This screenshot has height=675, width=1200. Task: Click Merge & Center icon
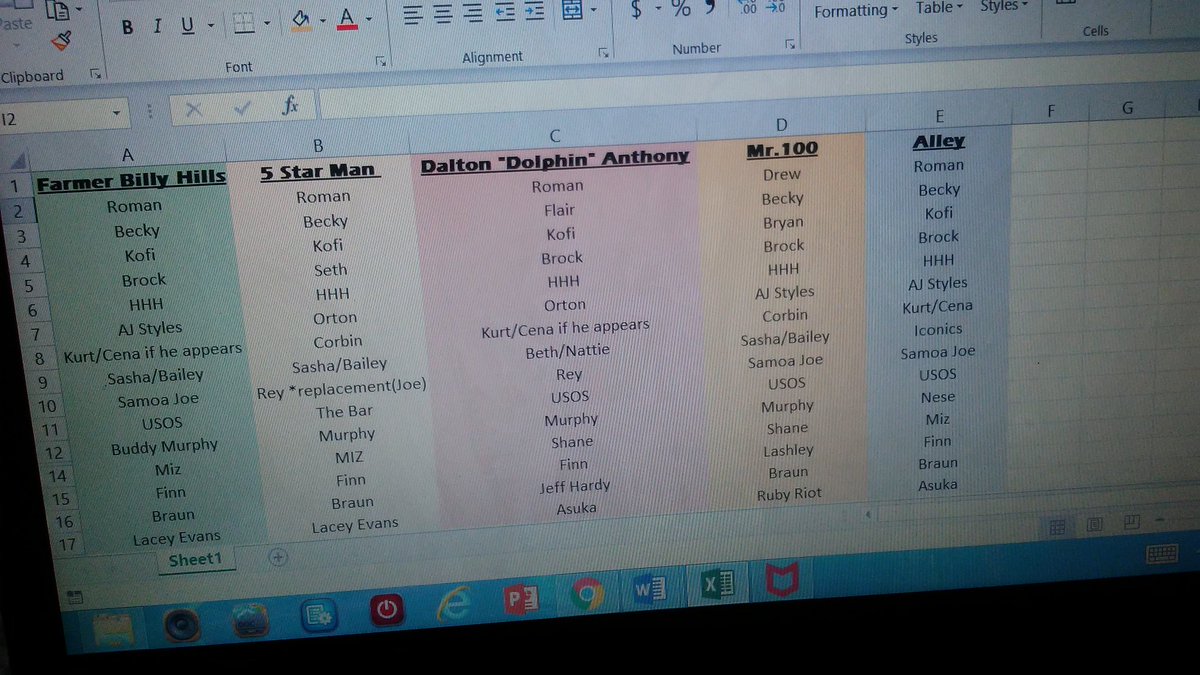tap(572, 10)
